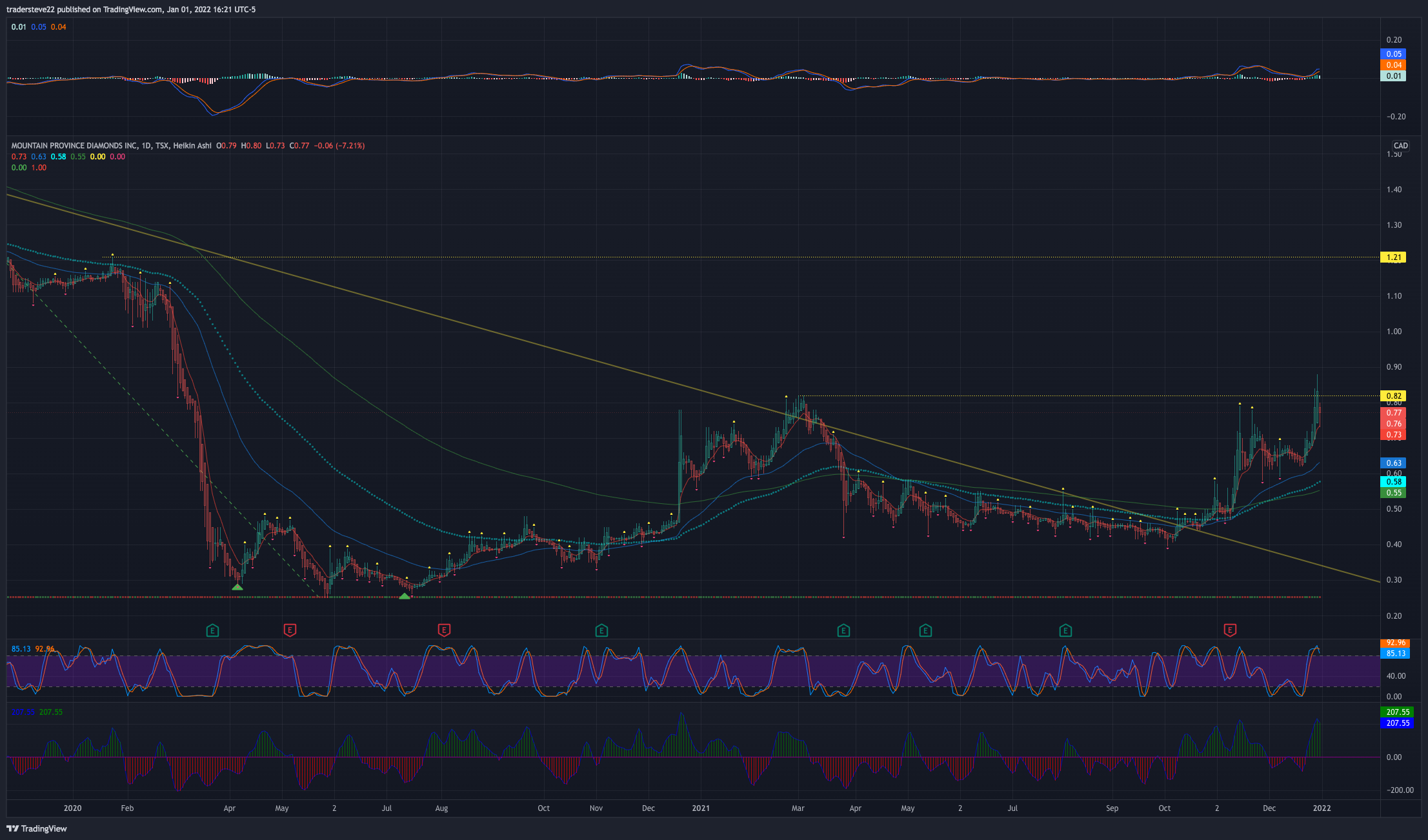This screenshot has width=1428, height=840.
Task: Click the CAD currency label on price axis
Action: click(x=1400, y=146)
